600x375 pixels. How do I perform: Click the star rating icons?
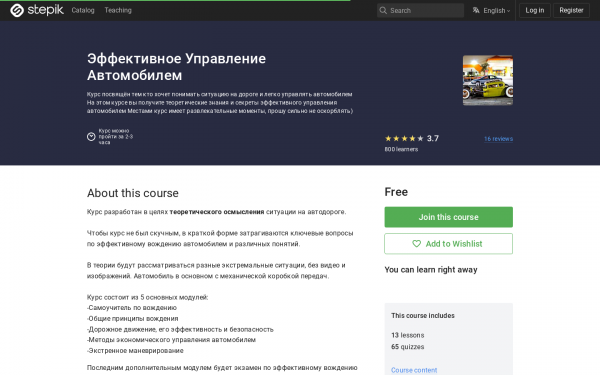(x=404, y=139)
